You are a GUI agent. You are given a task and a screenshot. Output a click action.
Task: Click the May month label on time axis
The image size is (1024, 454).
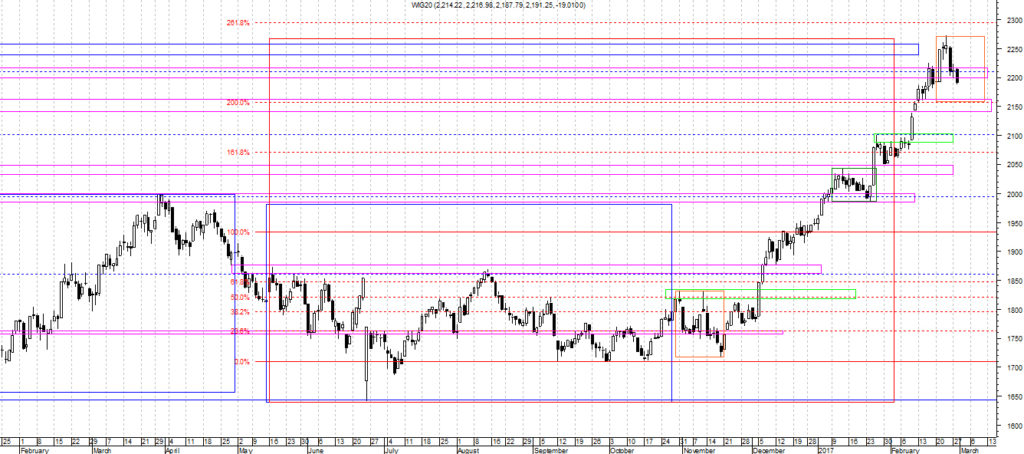pyautogui.click(x=244, y=450)
